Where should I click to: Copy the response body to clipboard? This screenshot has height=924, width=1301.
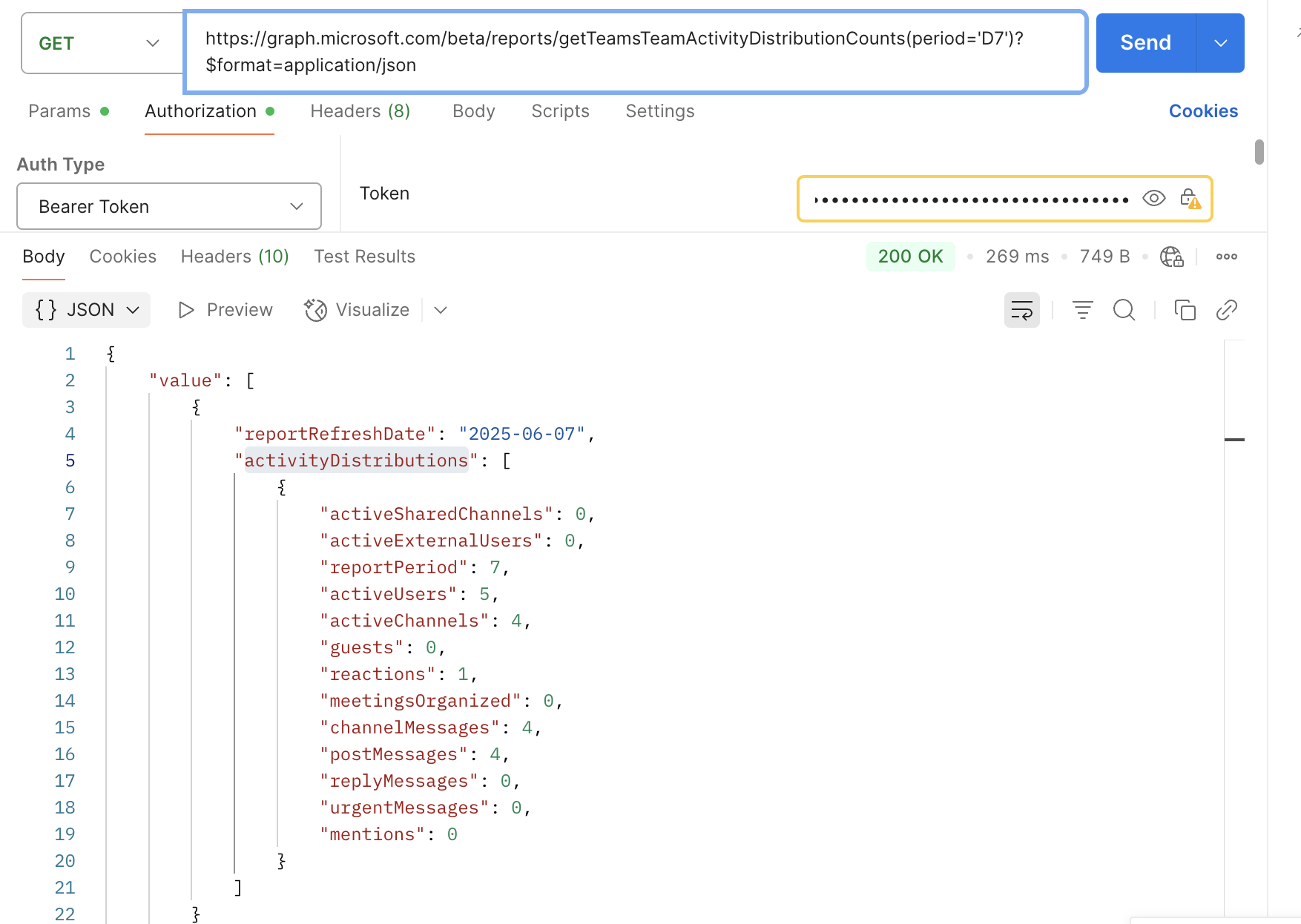tap(1185, 310)
